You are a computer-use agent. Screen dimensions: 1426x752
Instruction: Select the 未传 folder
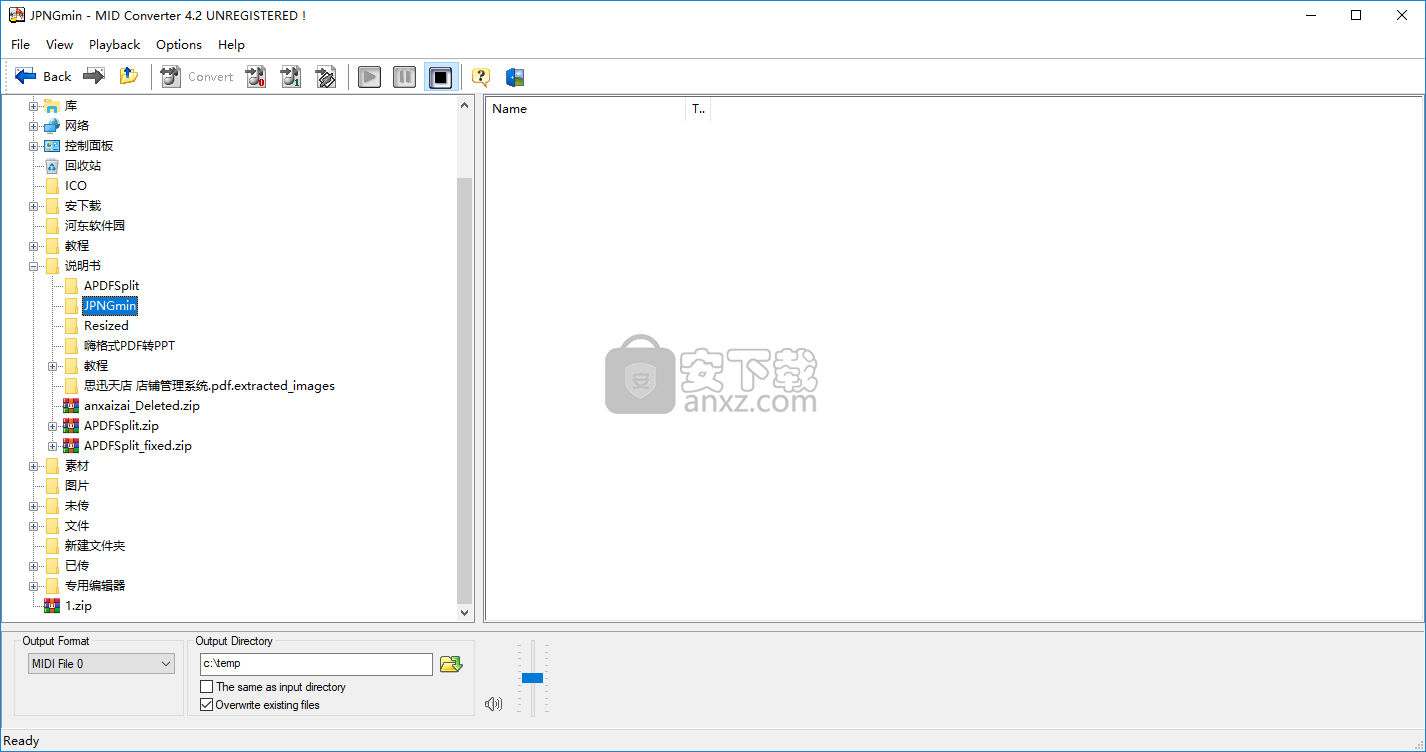77,506
